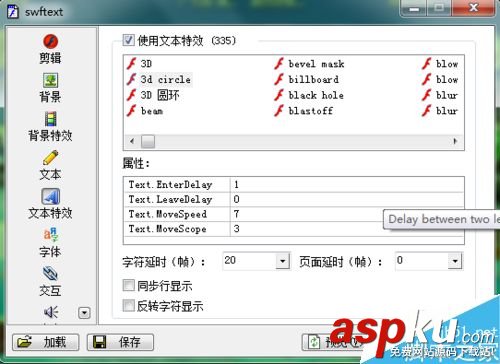Enable the 反转字符显示 checkbox
Screen dimensions: 500x364
129,306
